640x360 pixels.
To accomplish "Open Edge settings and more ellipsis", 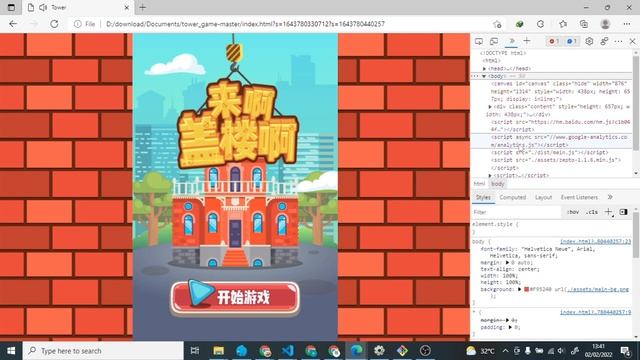I will 627,24.
